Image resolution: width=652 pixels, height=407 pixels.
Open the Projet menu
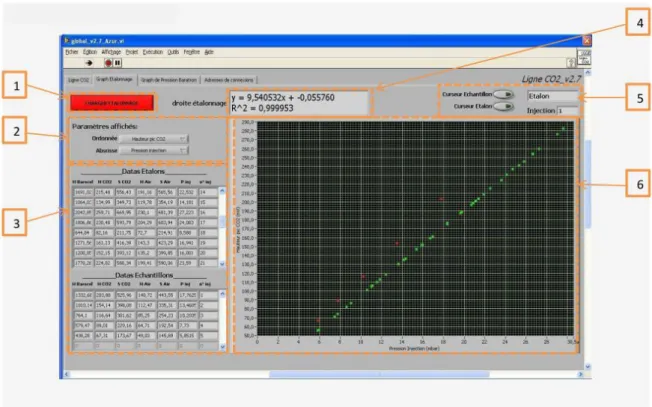point(132,52)
